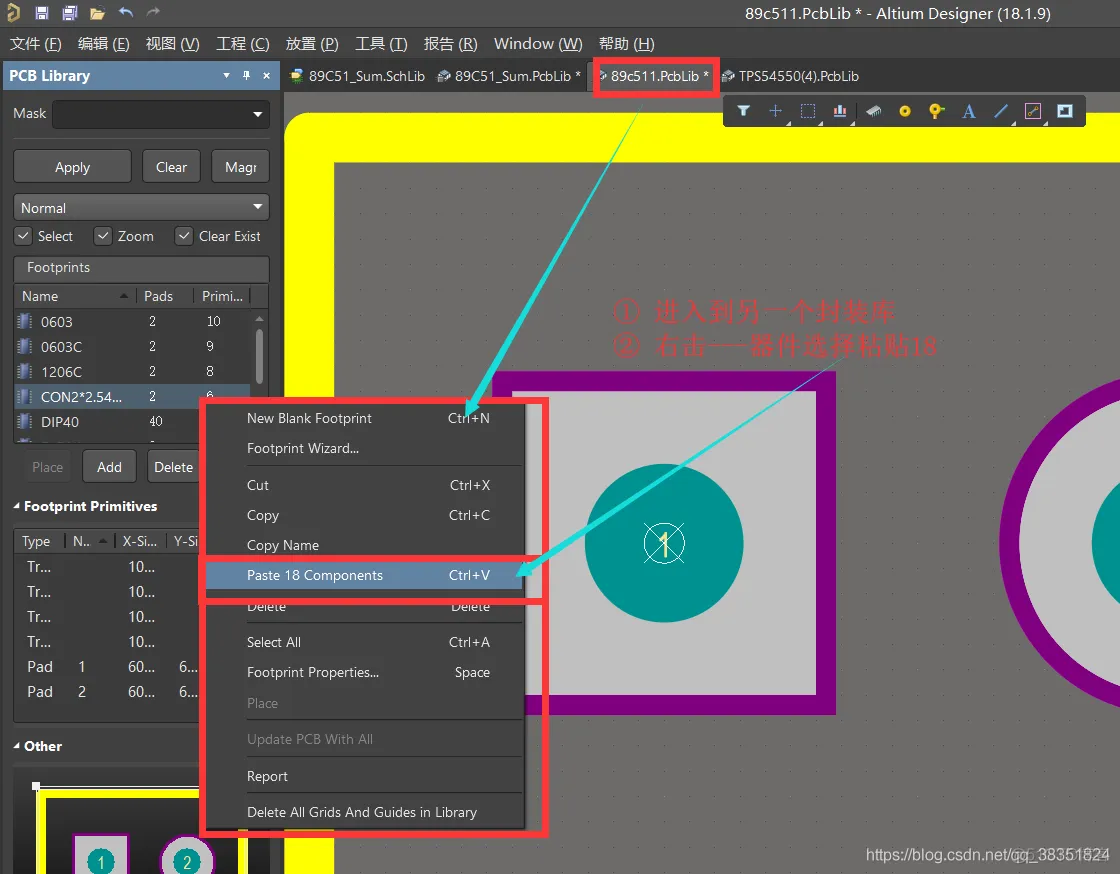Viewport: 1120px width, 874px height.
Task: Click Report in the context menu
Action: [365, 776]
